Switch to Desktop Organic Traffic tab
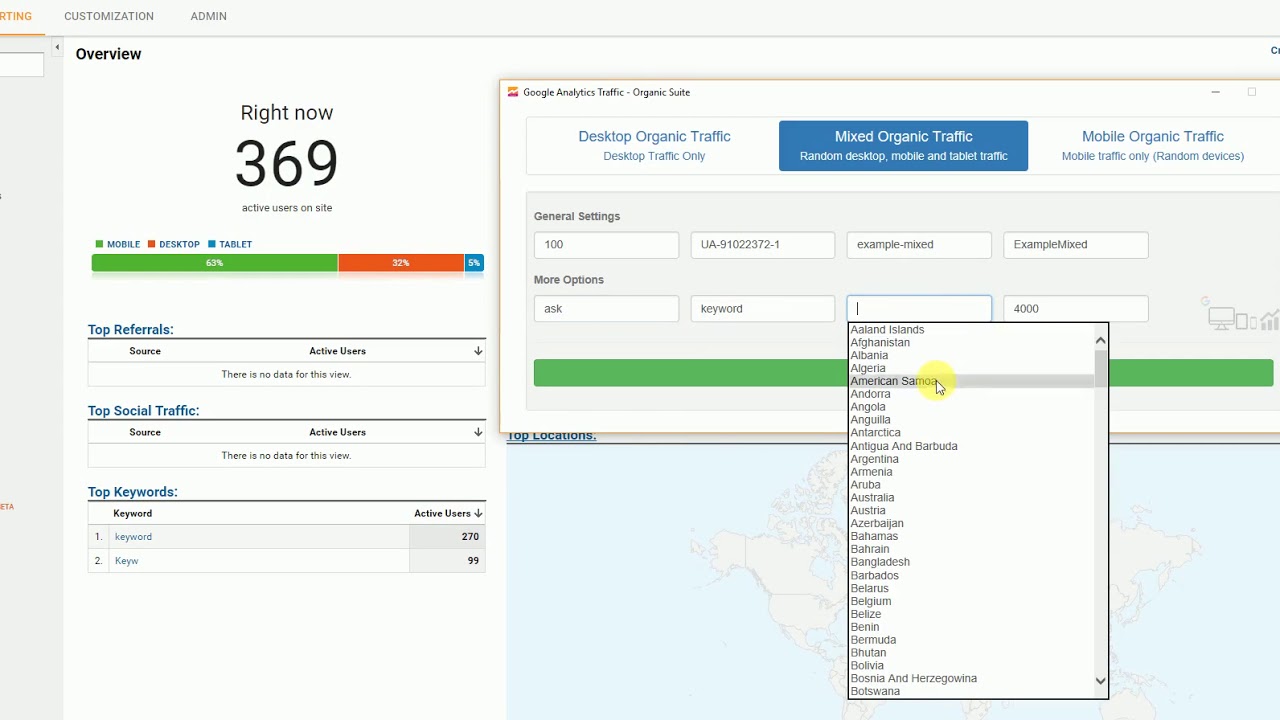Screen dimensions: 1280x720 (x=654, y=145)
